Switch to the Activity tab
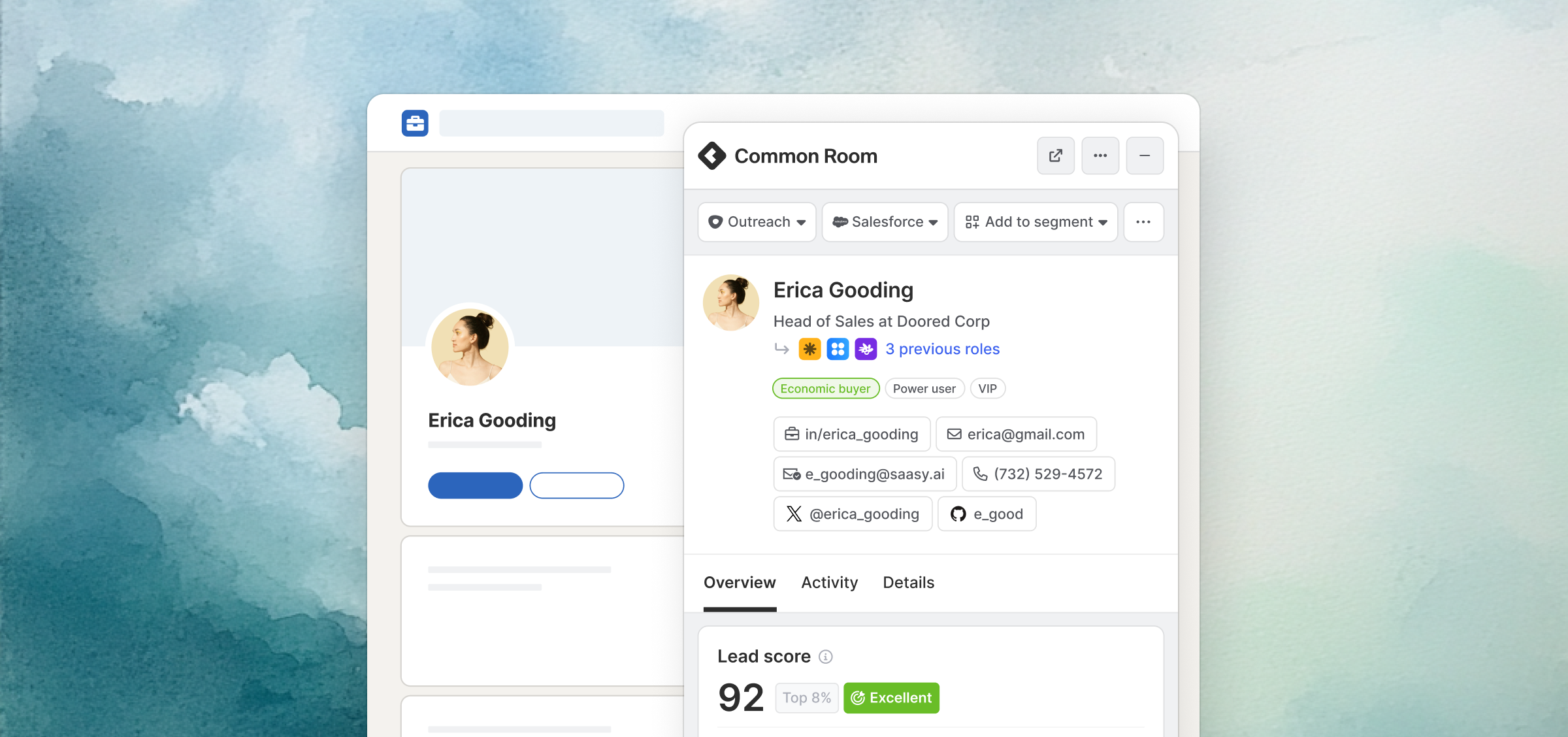The height and width of the screenshot is (737, 1568). tap(829, 582)
